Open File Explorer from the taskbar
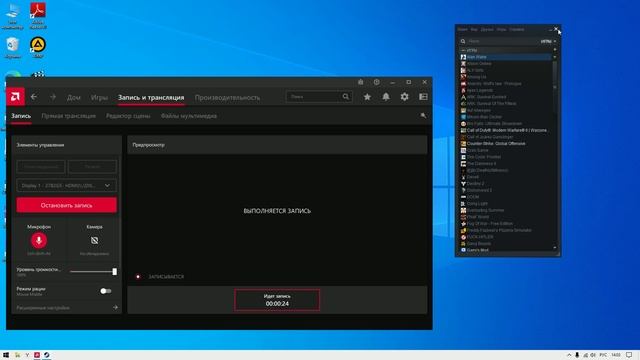 (x=18, y=355)
